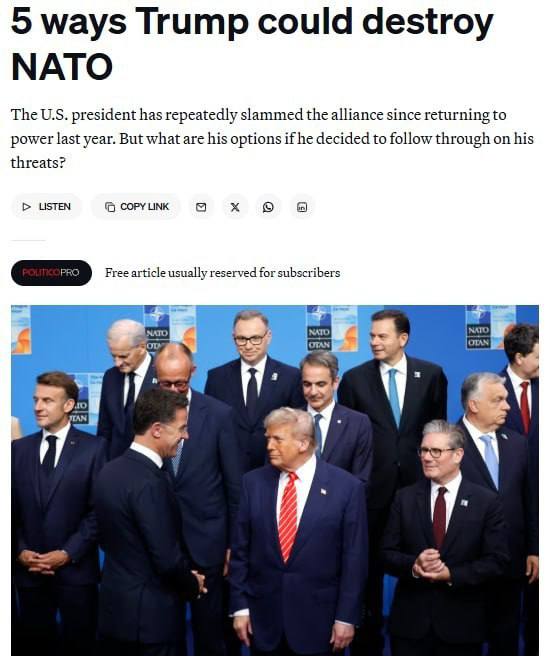The height and width of the screenshot is (660, 550).
Task: Click the red striped tie in photo
Action: tap(288, 517)
